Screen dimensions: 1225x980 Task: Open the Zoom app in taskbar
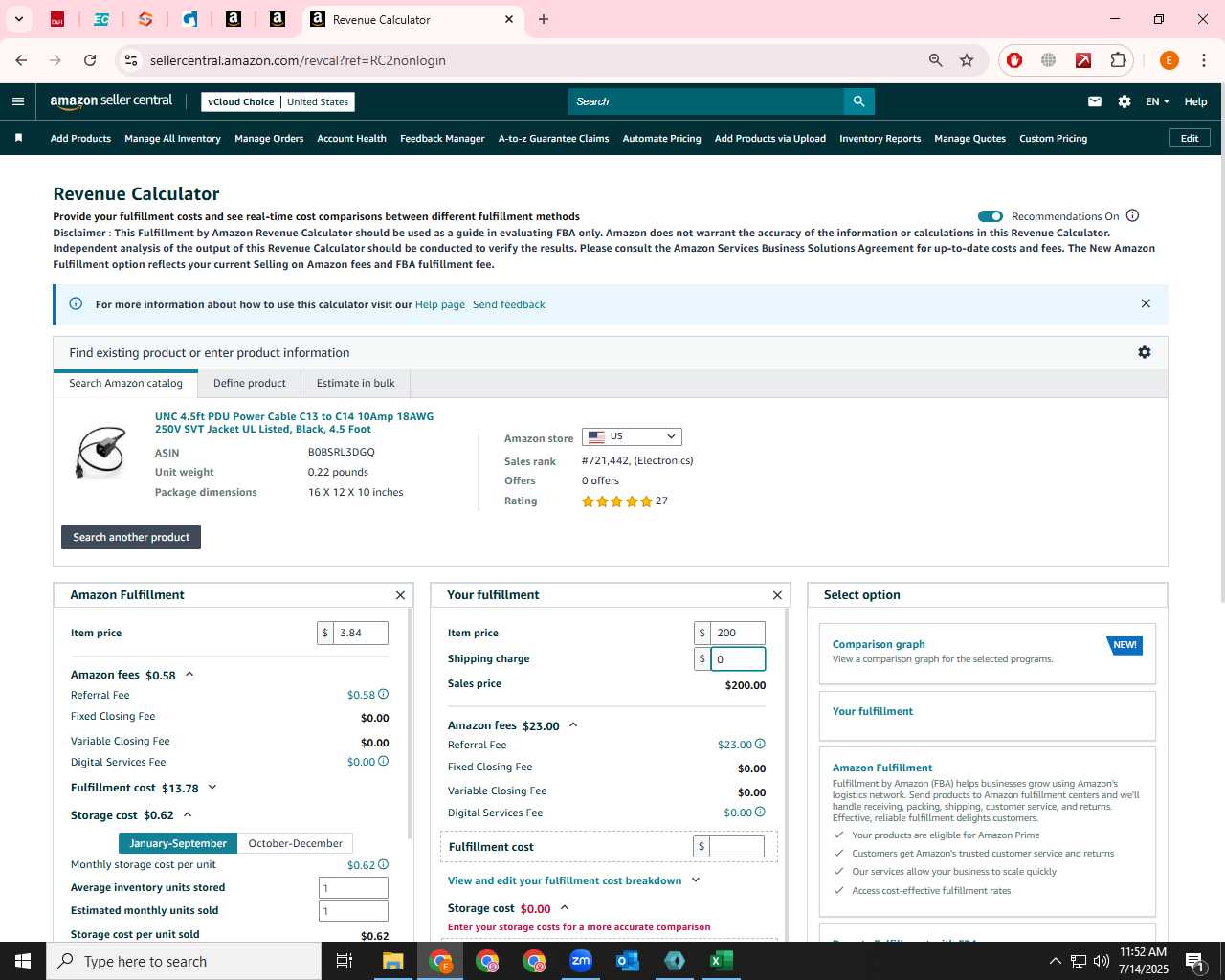pos(580,961)
